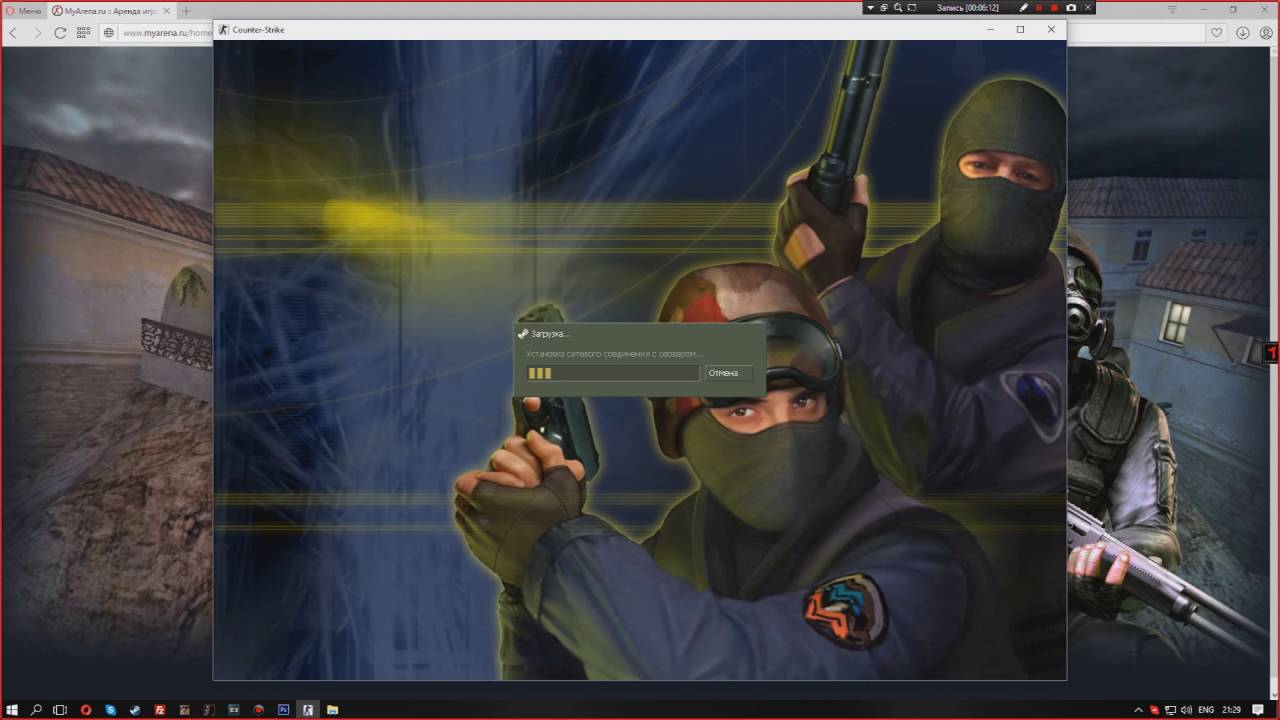Reload the browser page
The image size is (1280, 720).
(60, 32)
